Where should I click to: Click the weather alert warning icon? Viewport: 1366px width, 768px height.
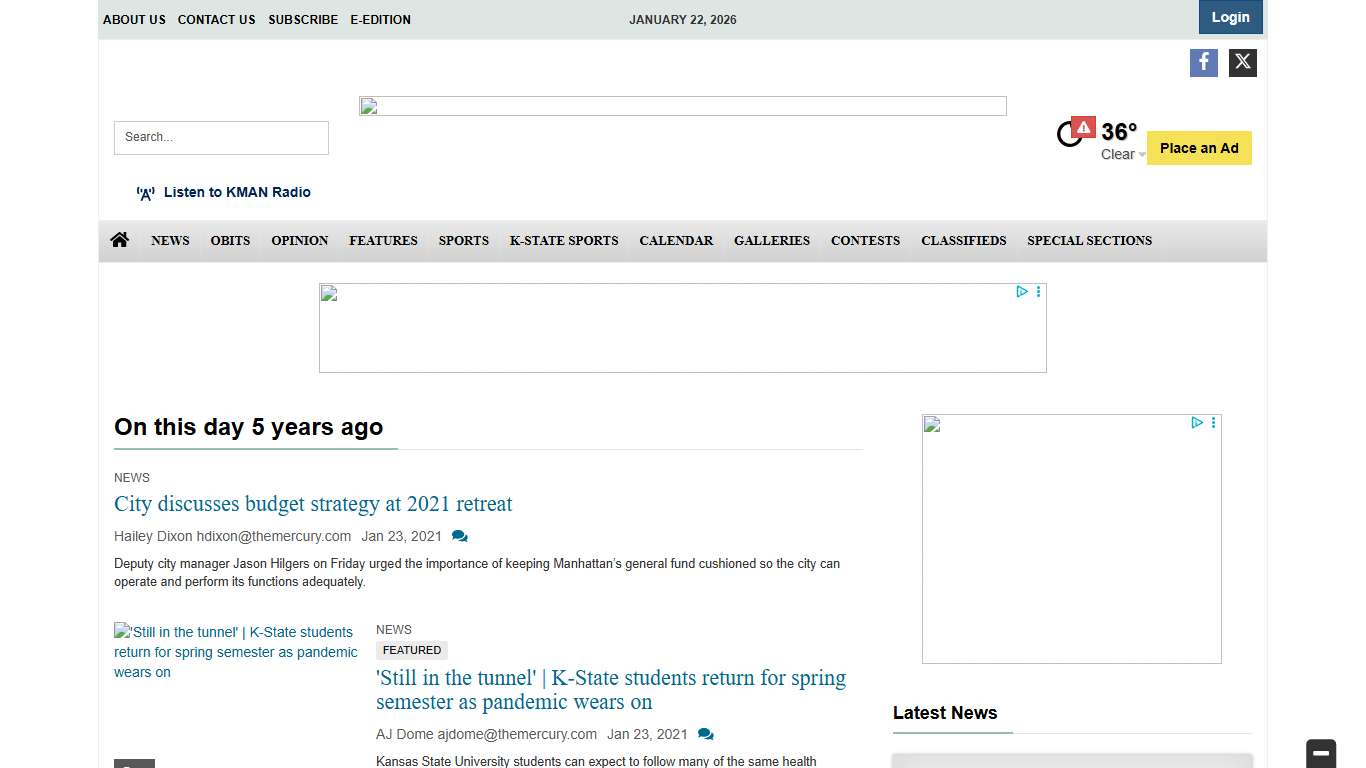point(1083,127)
